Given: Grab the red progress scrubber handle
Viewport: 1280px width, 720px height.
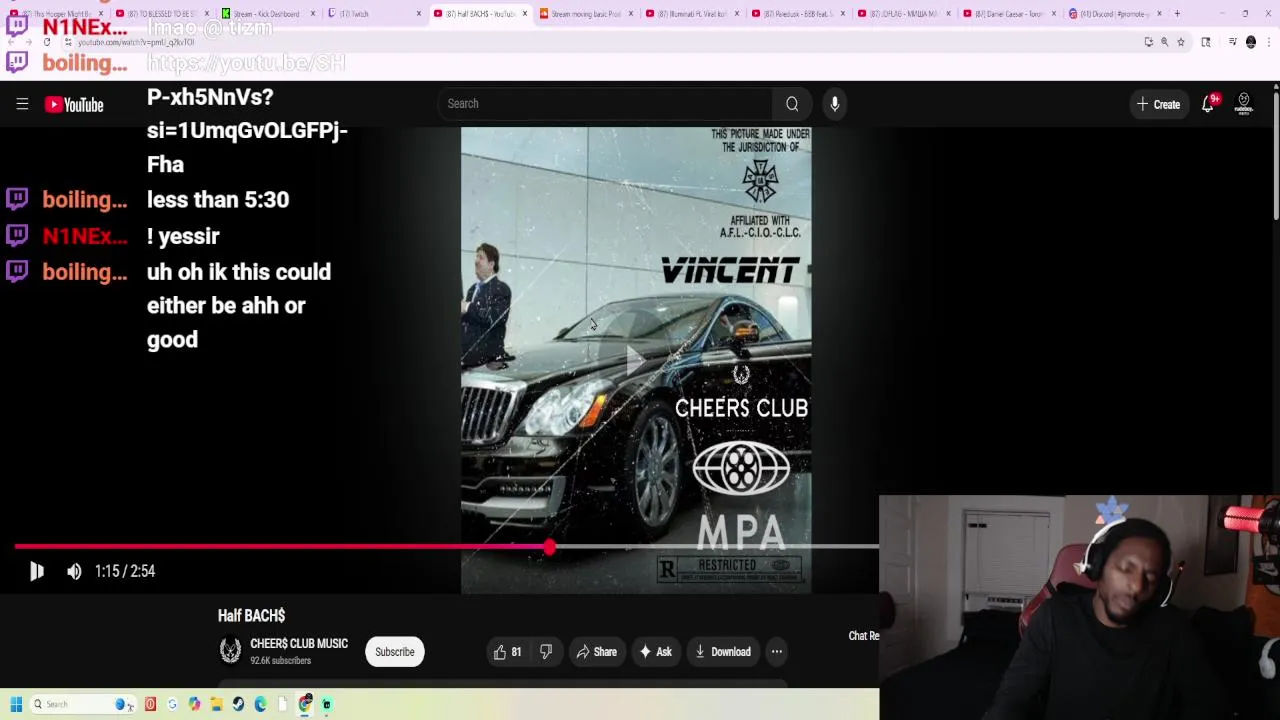Looking at the screenshot, I should click(549, 547).
